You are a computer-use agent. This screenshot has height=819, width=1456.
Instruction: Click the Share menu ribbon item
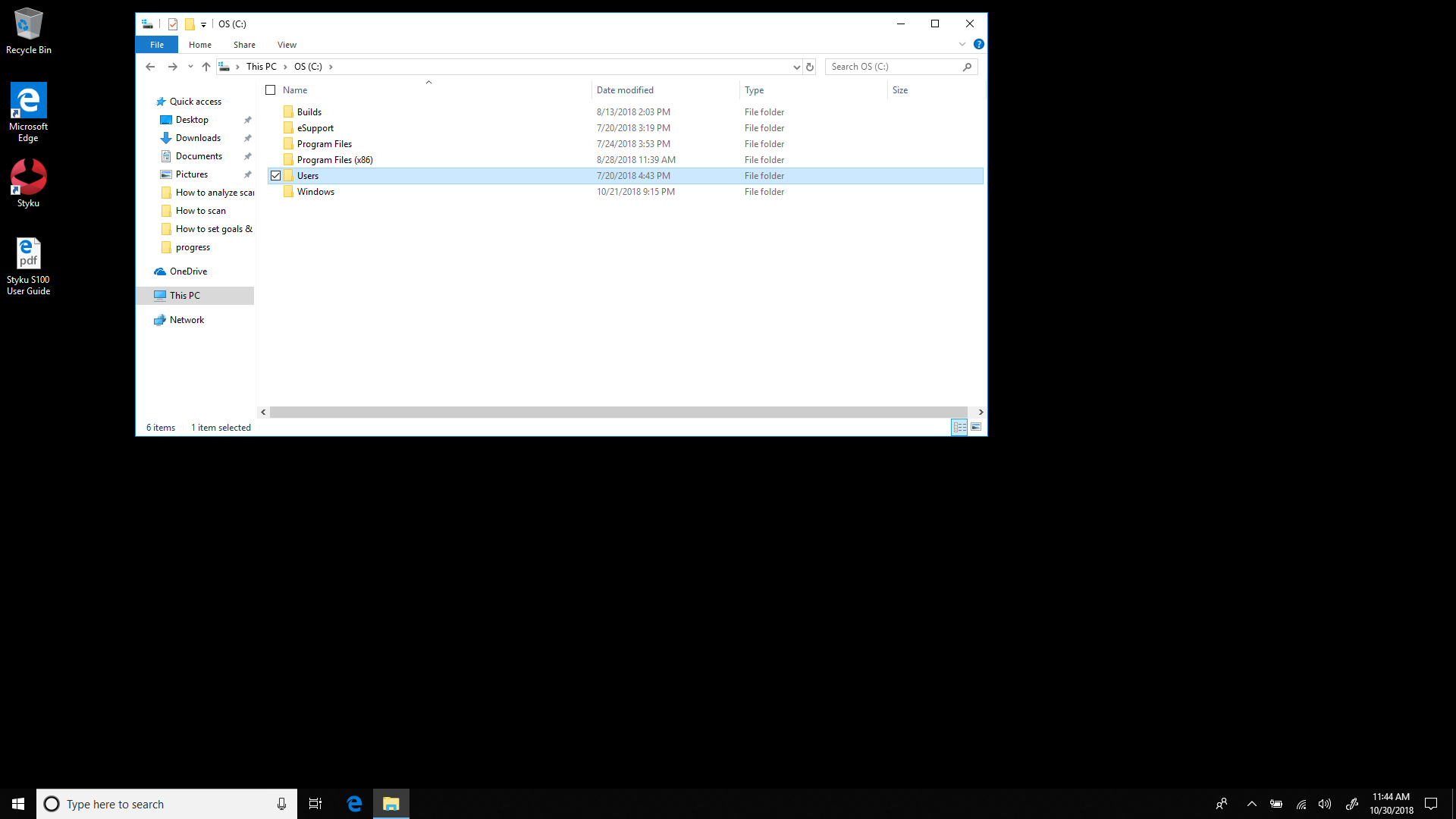(x=244, y=44)
